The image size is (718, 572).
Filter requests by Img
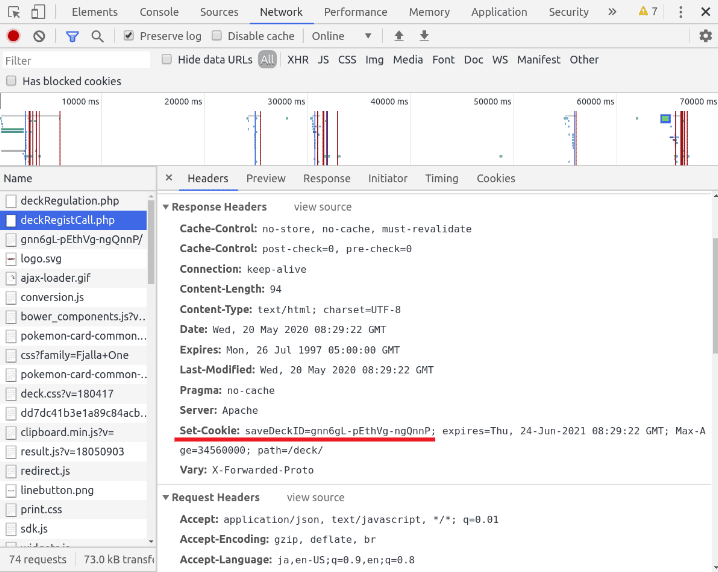click(374, 60)
